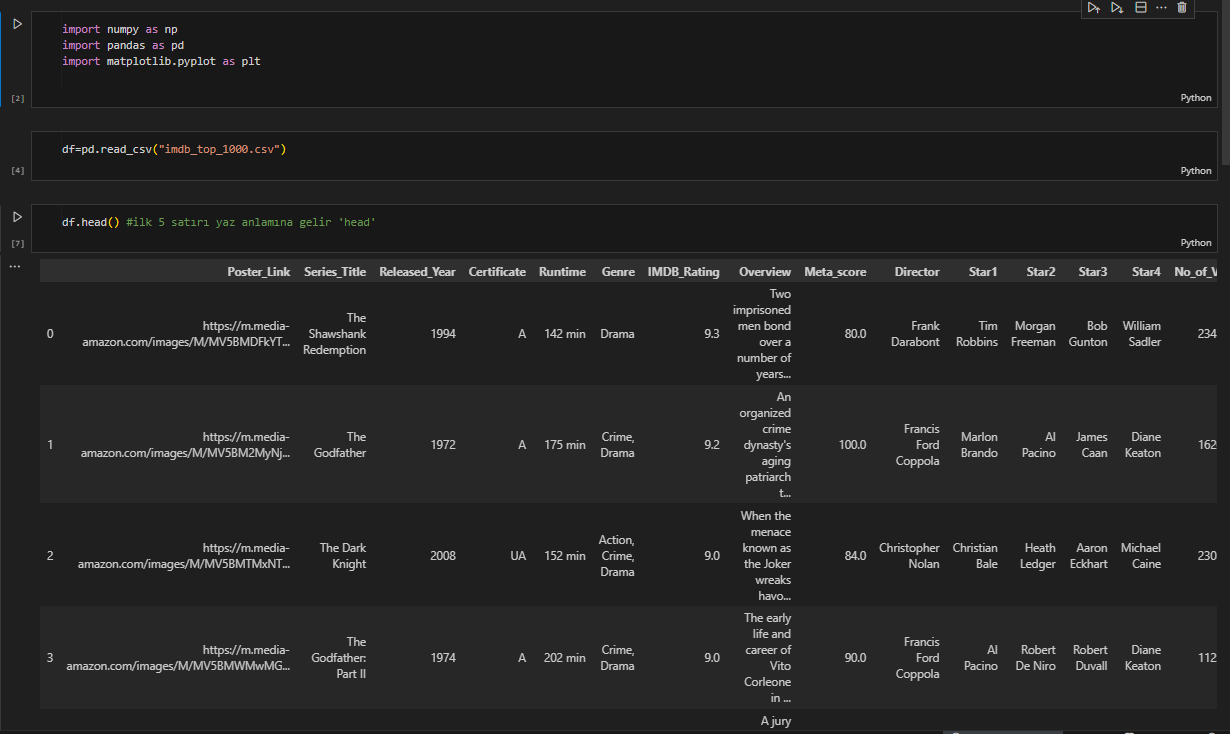This screenshot has width=1230, height=734.
Task: Split the cell using toolbar icon
Action: pos(1141,8)
